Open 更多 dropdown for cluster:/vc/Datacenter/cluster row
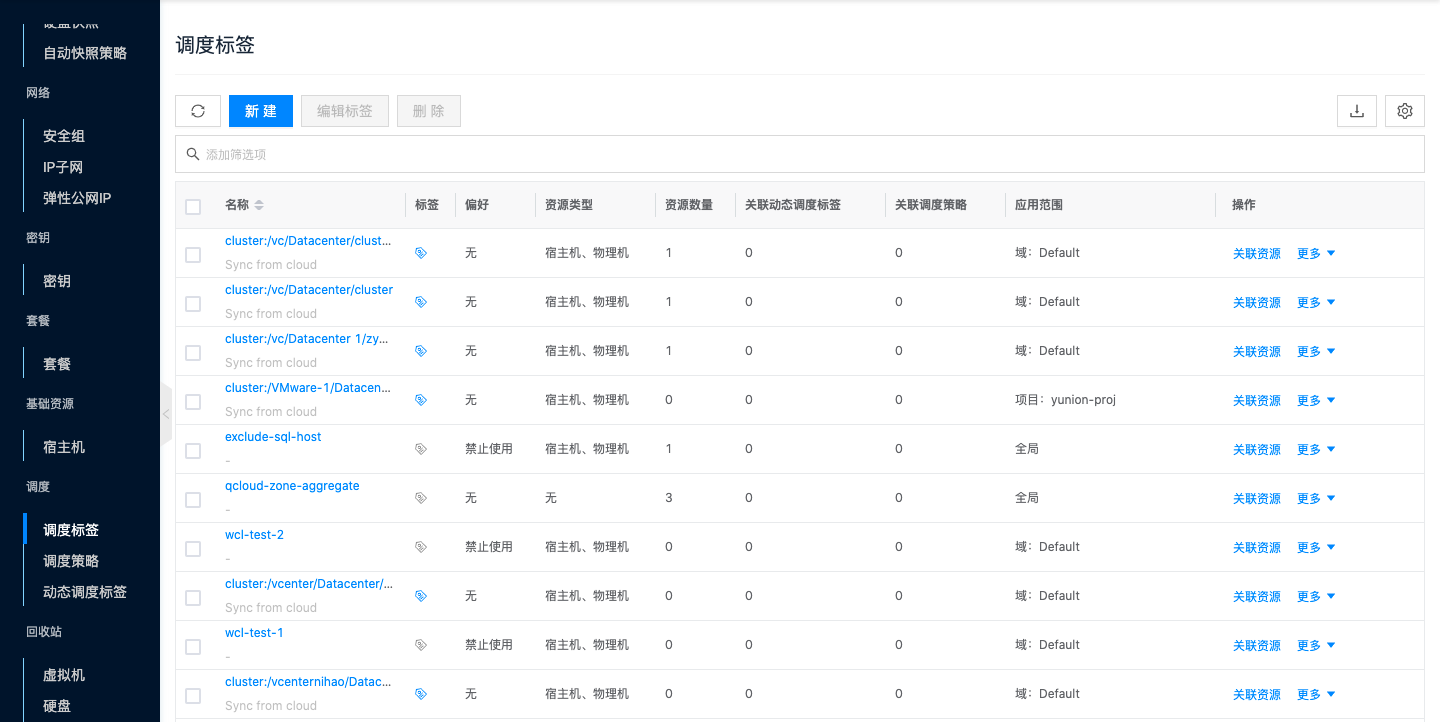Image resolution: width=1440 pixels, height=722 pixels. (x=1316, y=303)
